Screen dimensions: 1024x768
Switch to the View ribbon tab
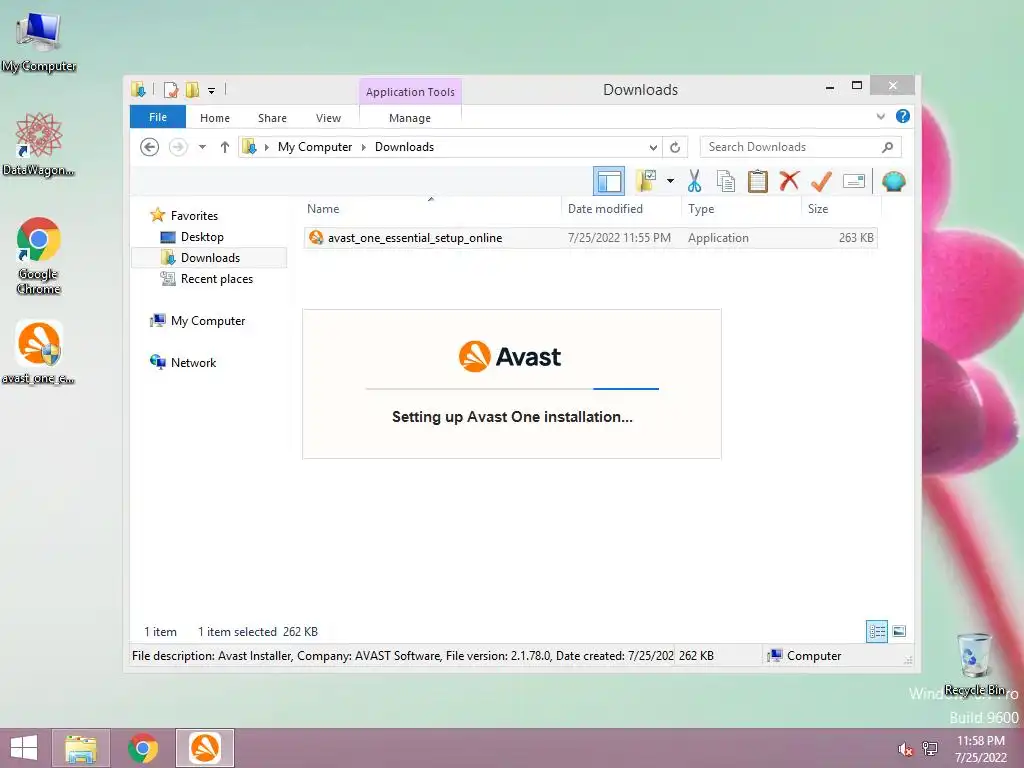pyautogui.click(x=328, y=118)
